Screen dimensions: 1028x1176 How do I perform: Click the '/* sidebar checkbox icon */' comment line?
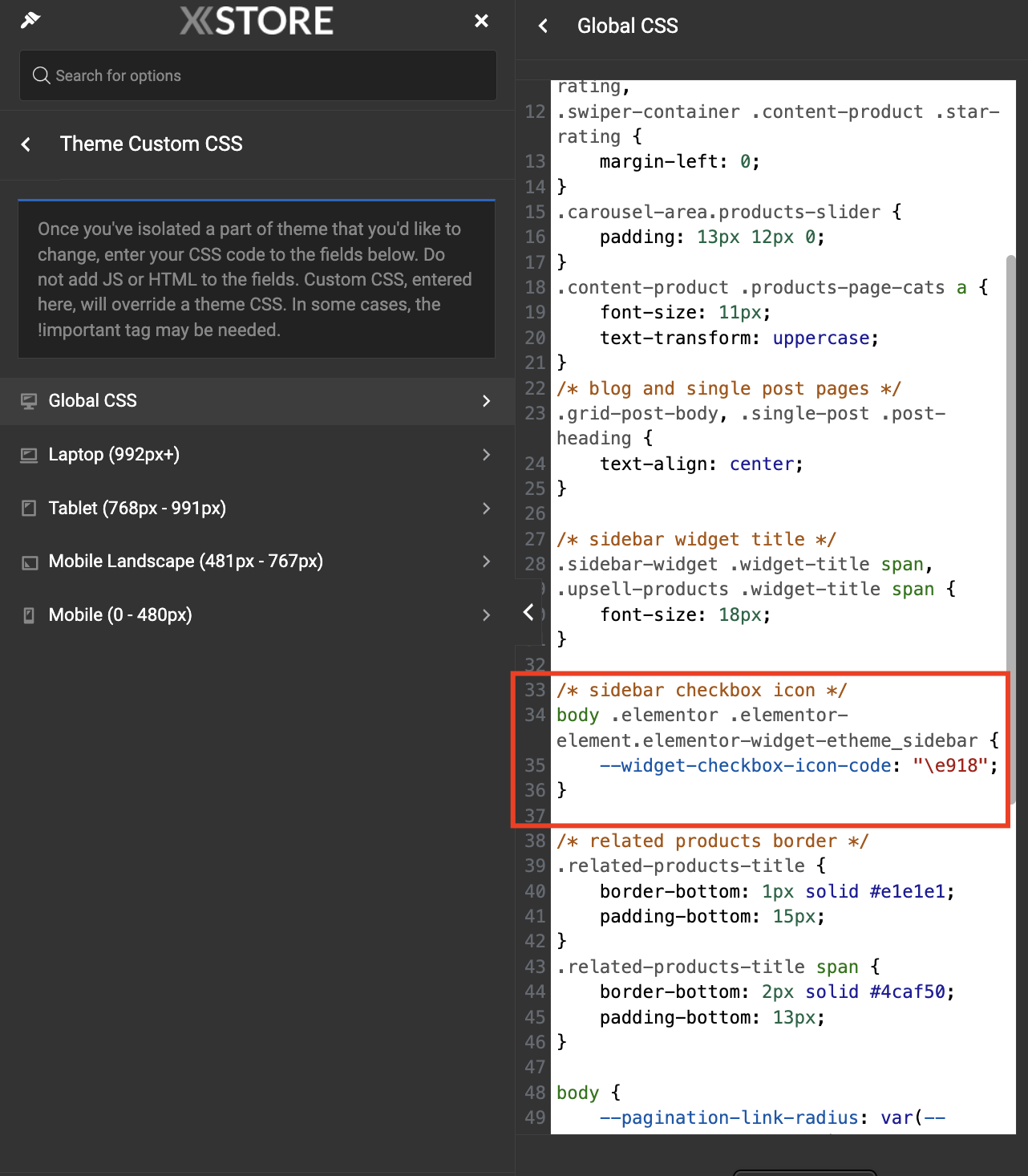click(x=702, y=690)
